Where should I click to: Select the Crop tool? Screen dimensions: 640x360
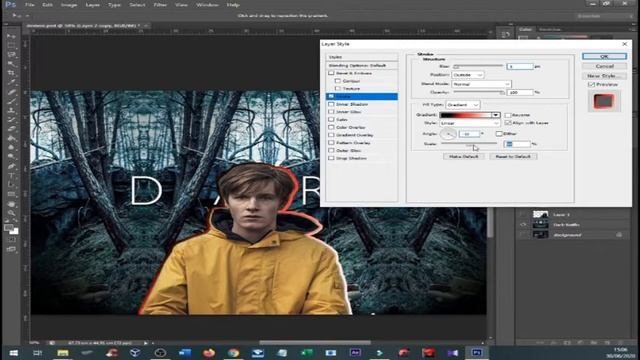coord(11,73)
